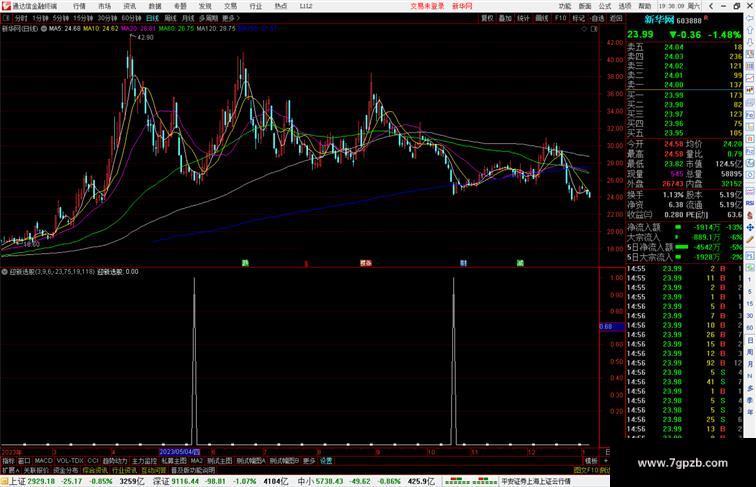The width and height of the screenshot is (756, 487).
Task: Click the diamond icon at the chart's top right
Action: (584, 29)
